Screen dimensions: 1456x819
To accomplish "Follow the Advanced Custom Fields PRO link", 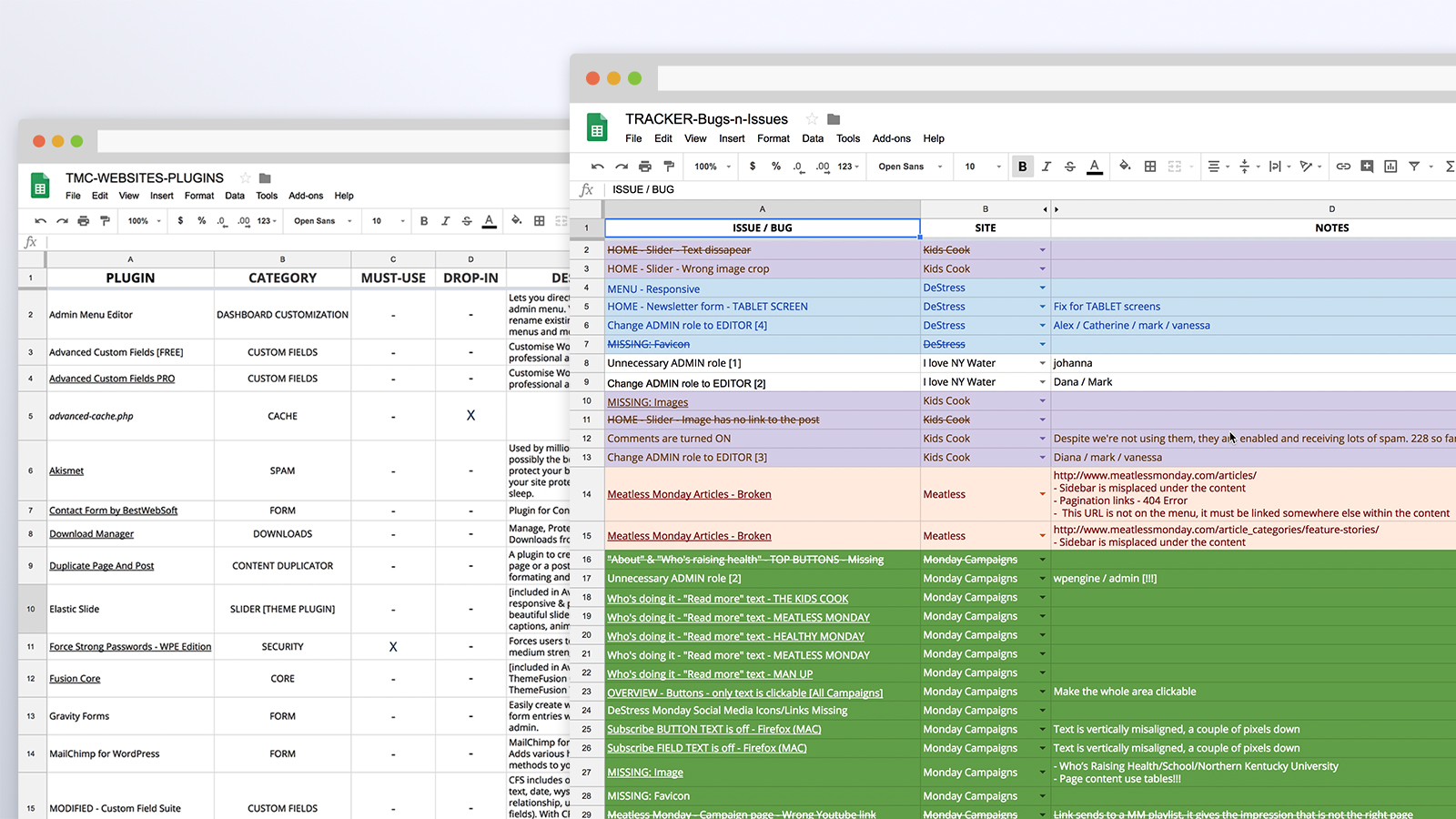I will coord(112,378).
